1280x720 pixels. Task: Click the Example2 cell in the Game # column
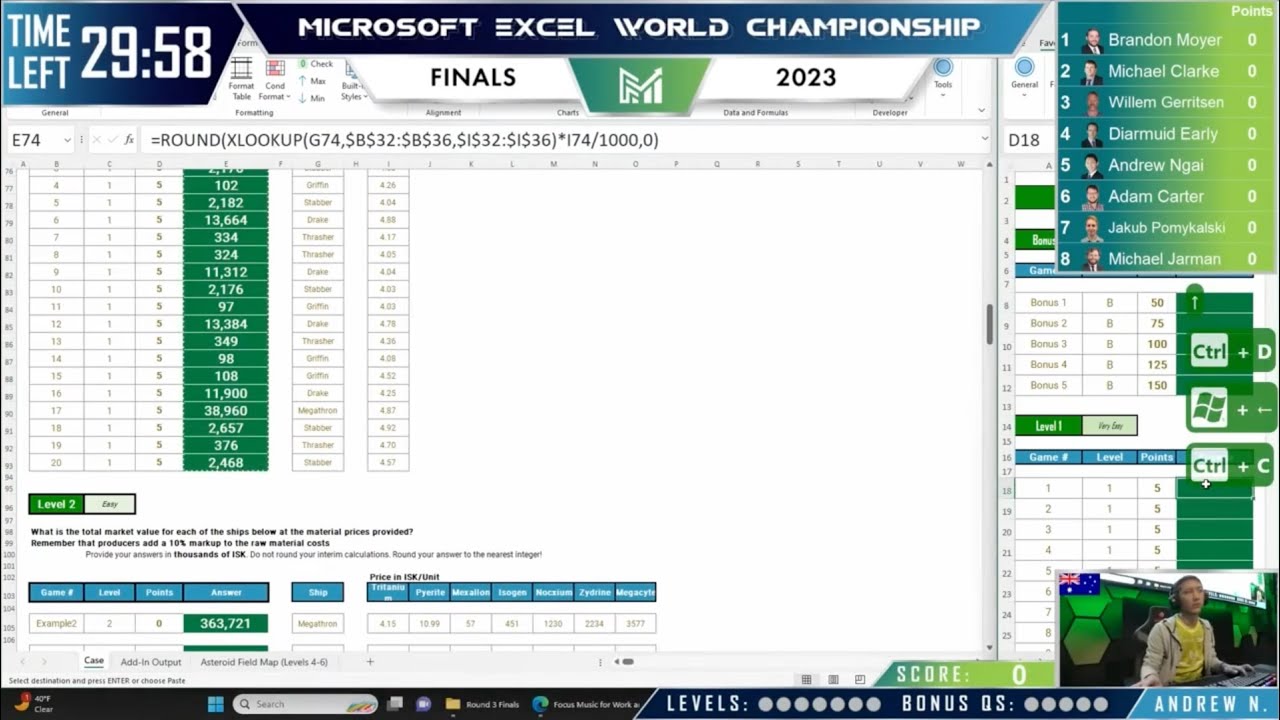click(x=56, y=623)
